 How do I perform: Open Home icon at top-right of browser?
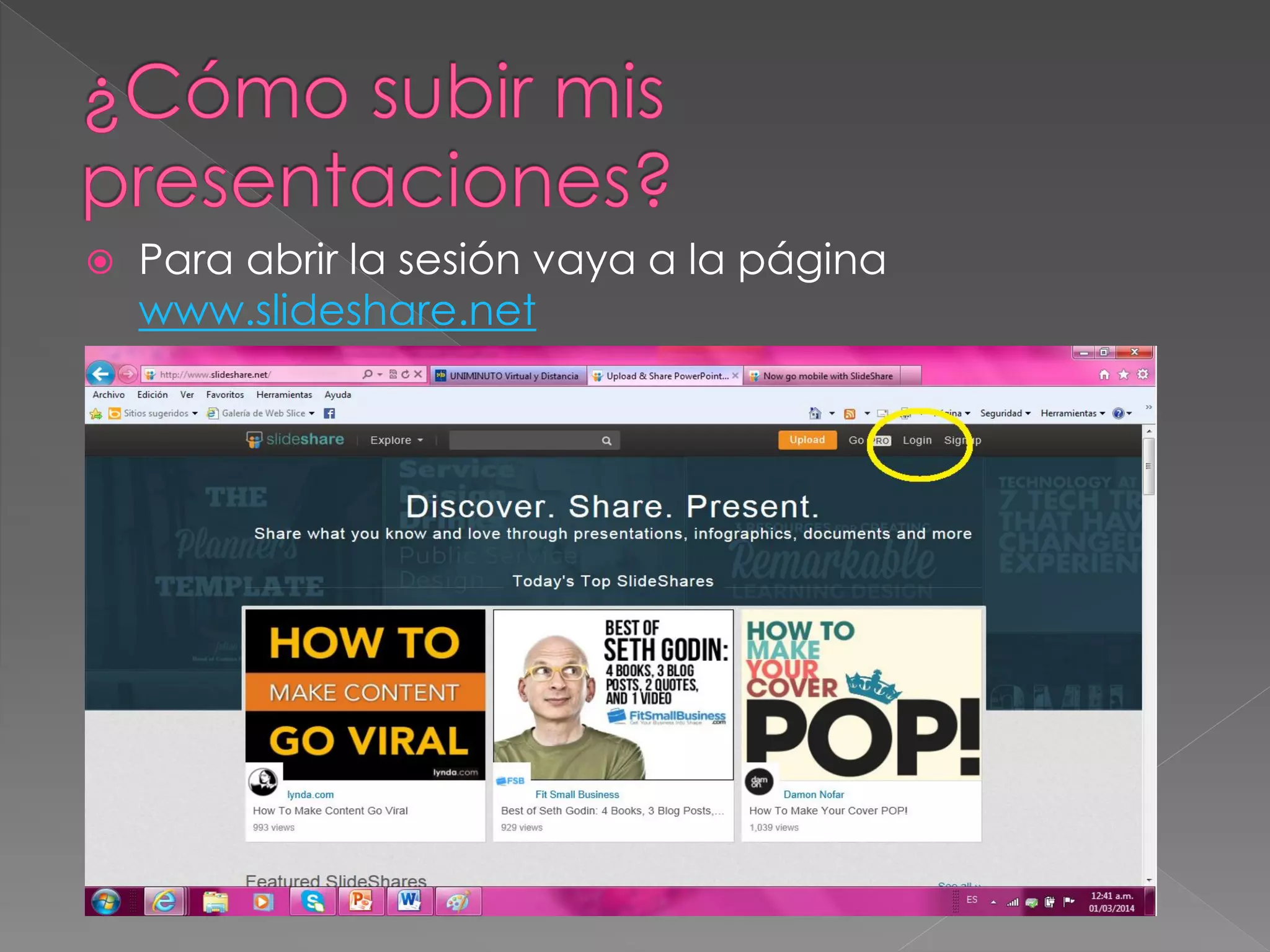1104,374
